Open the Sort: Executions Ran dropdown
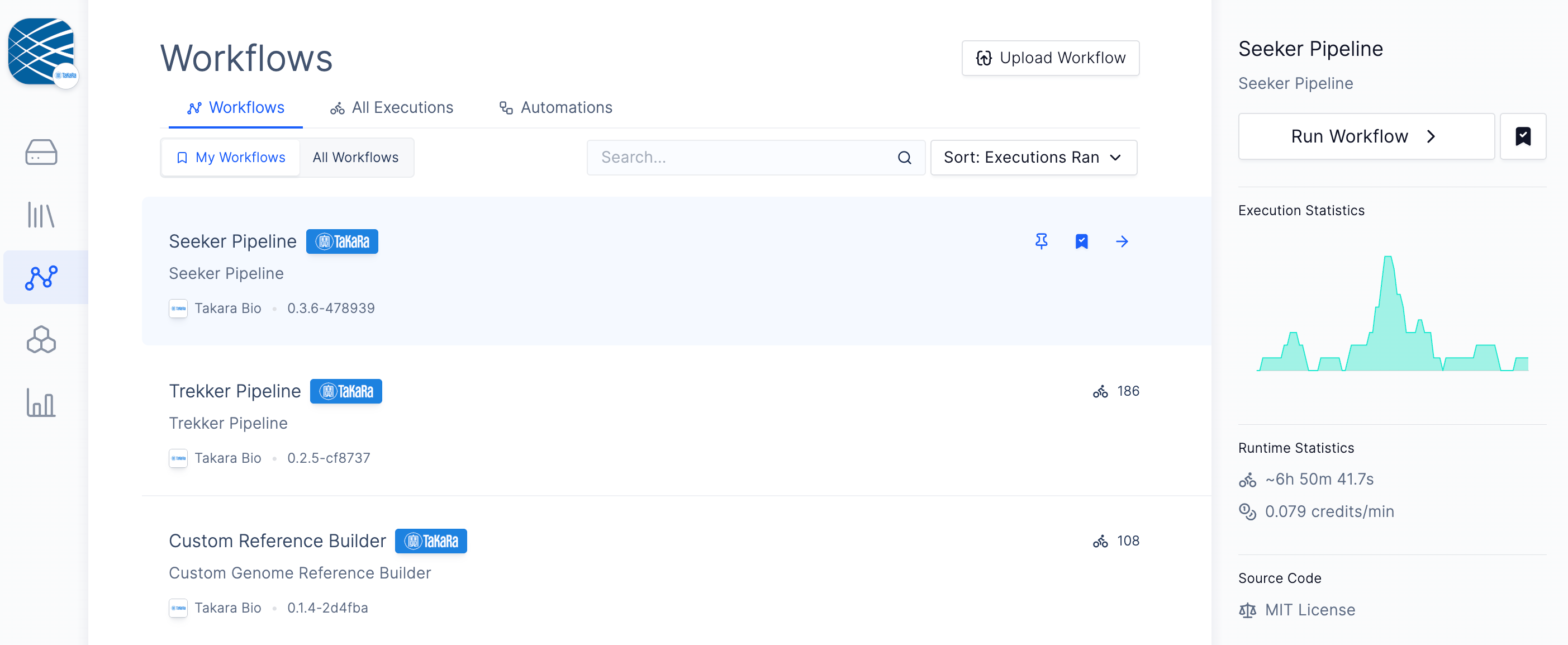The width and height of the screenshot is (1568, 645). tap(1033, 158)
